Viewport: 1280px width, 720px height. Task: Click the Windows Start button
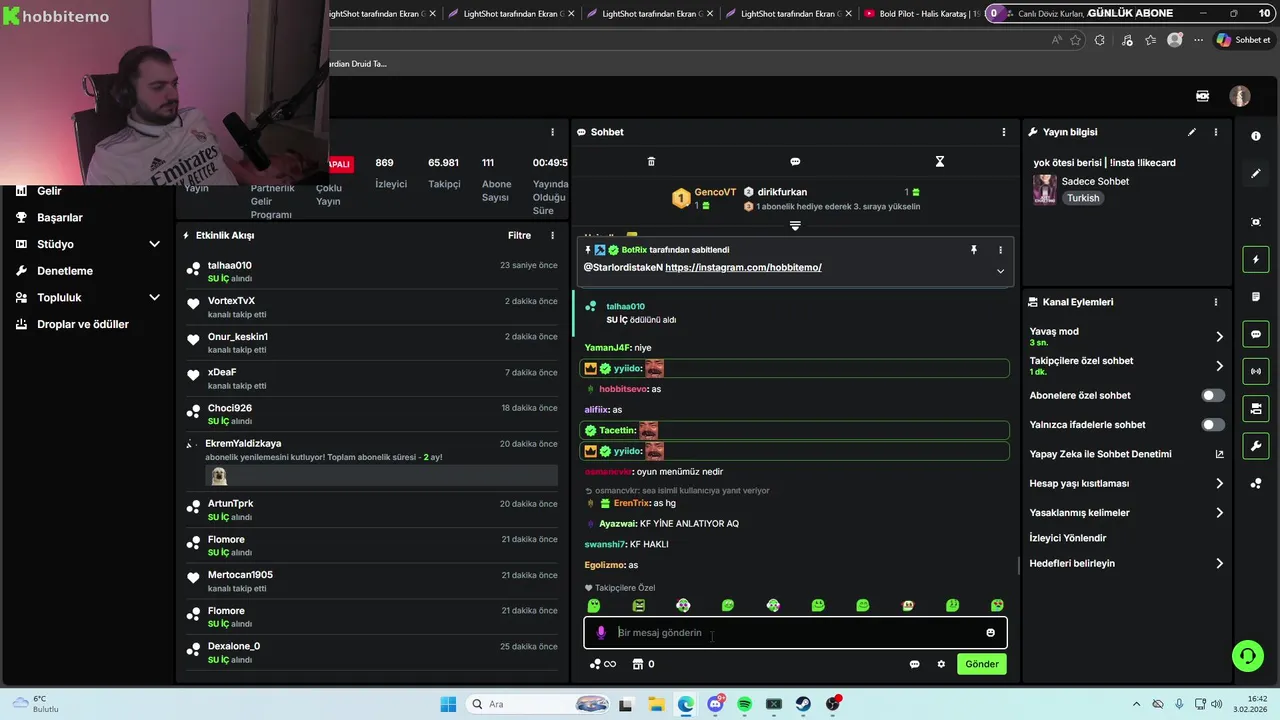(448, 704)
